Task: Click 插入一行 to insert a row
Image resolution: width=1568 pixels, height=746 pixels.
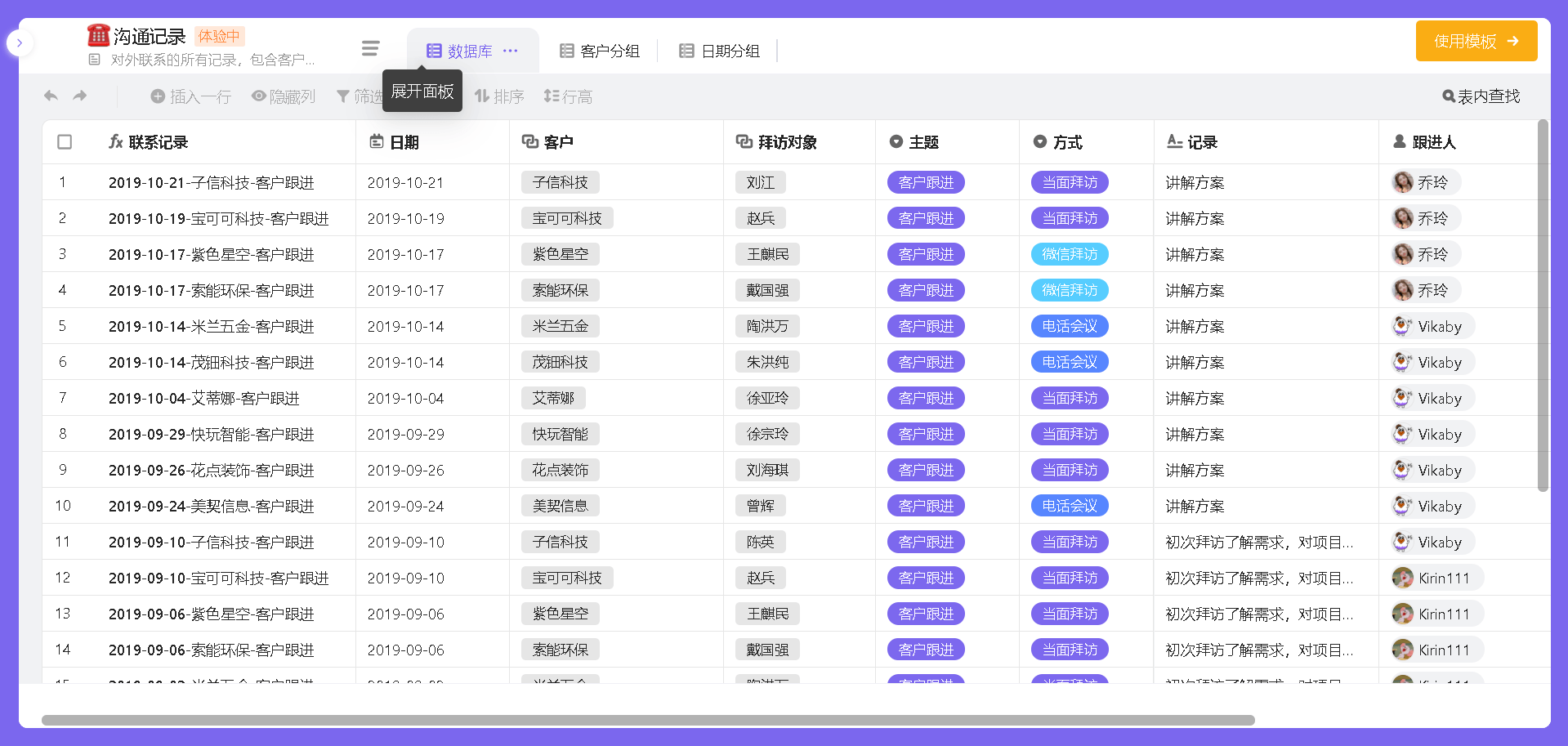Action: click(191, 96)
